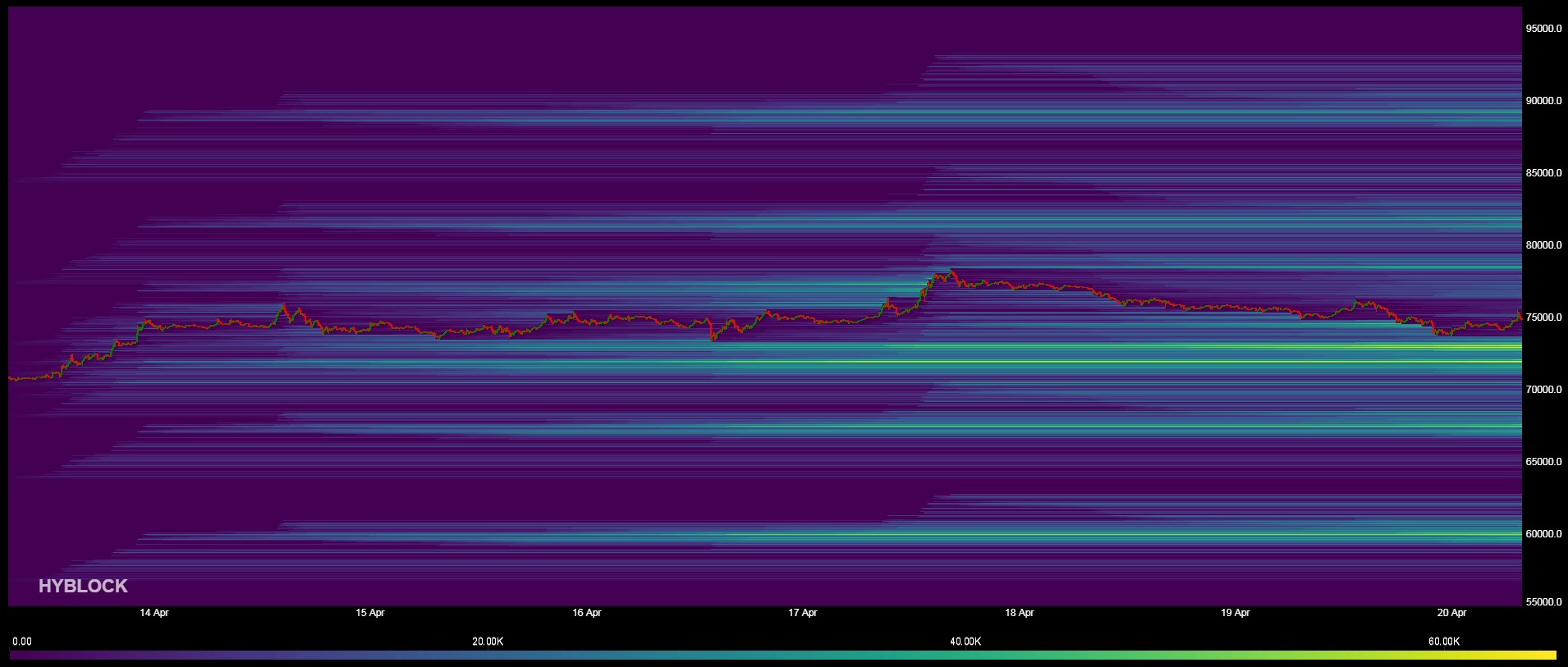This screenshot has height=667, width=1568.
Task: Select the 90000.0 price level label
Action: click(x=1543, y=101)
